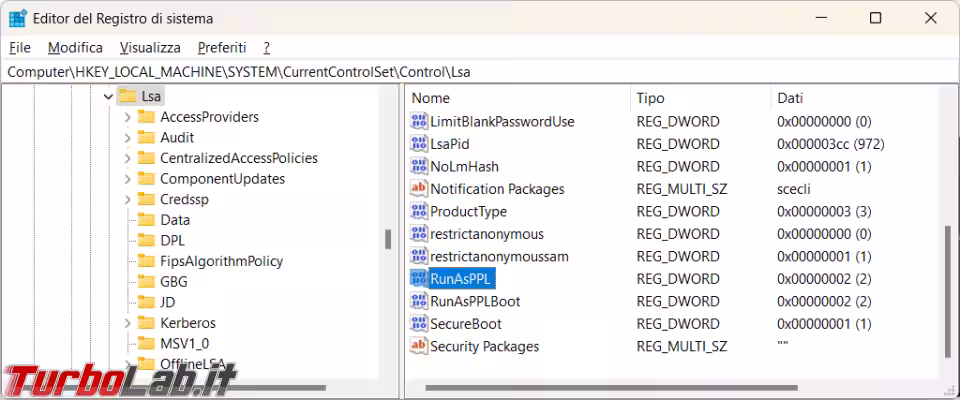Click the LimitBlankPasswordUse DWORD icon
This screenshot has width=960, height=400.
coord(419,121)
